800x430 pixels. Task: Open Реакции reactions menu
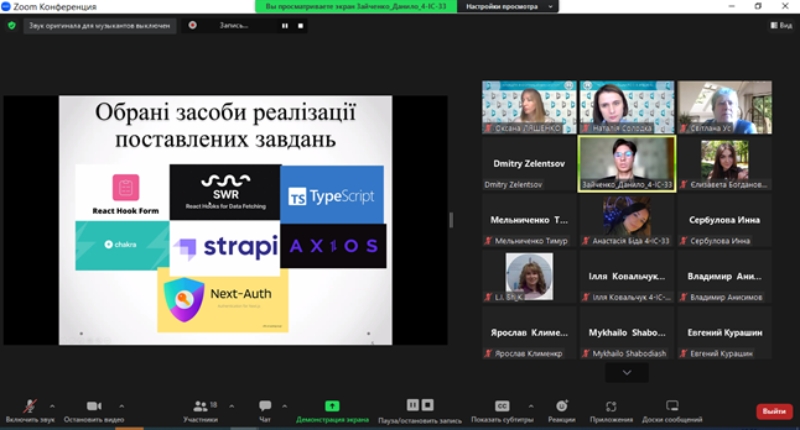562,411
